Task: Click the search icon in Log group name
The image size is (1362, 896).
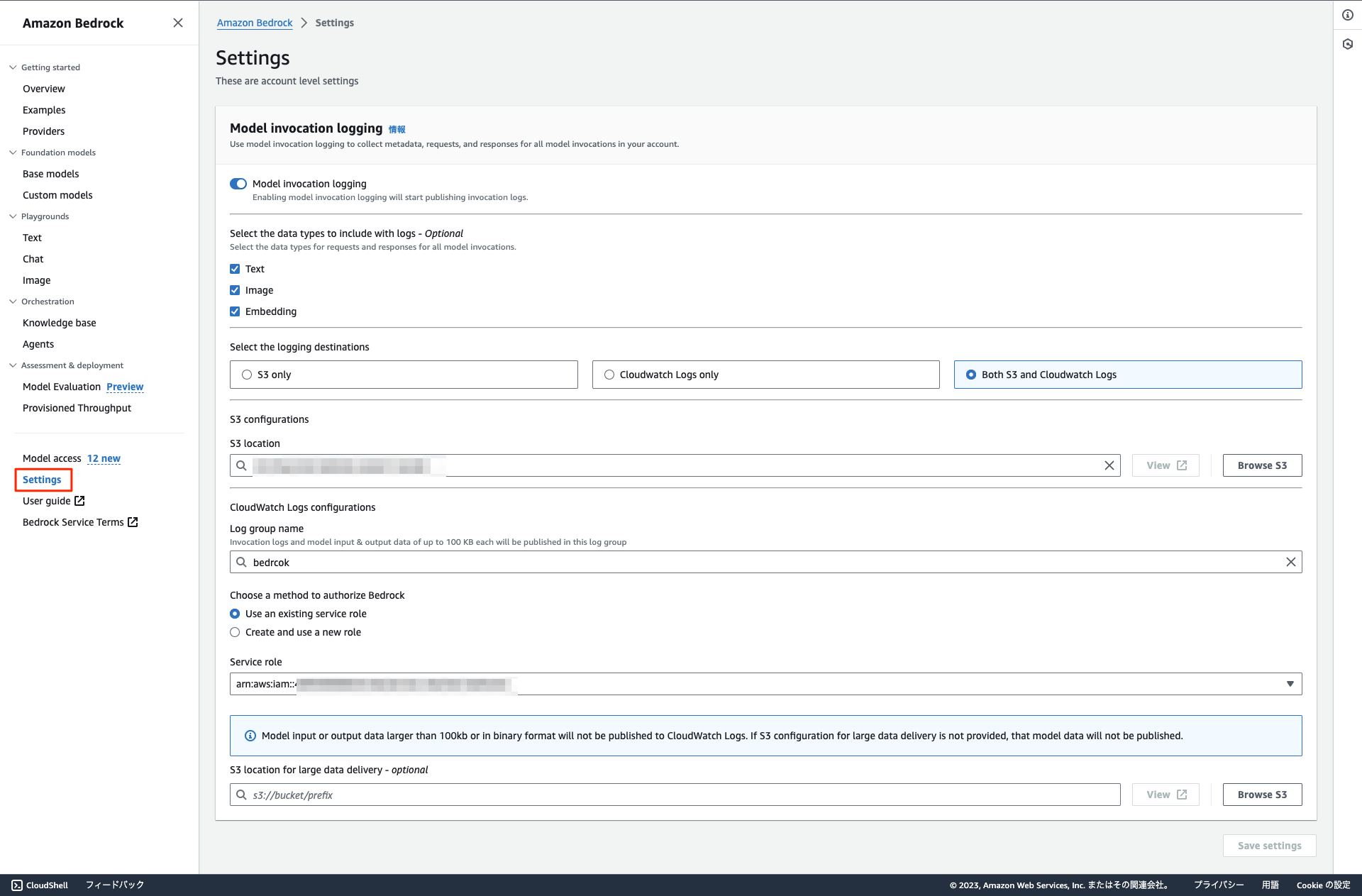Action: [x=241, y=562]
